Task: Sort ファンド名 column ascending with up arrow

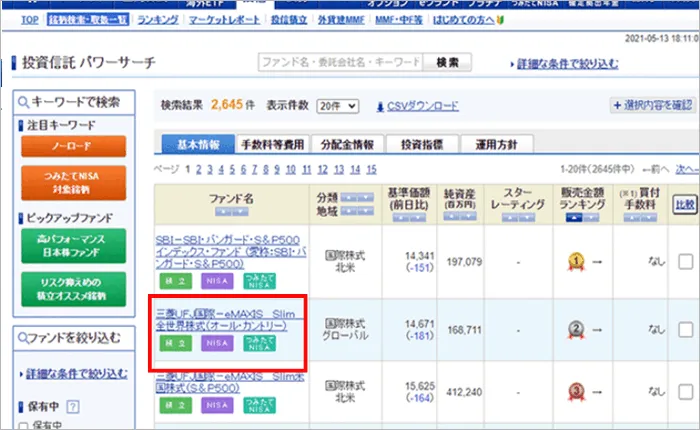Action: tap(223, 212)
